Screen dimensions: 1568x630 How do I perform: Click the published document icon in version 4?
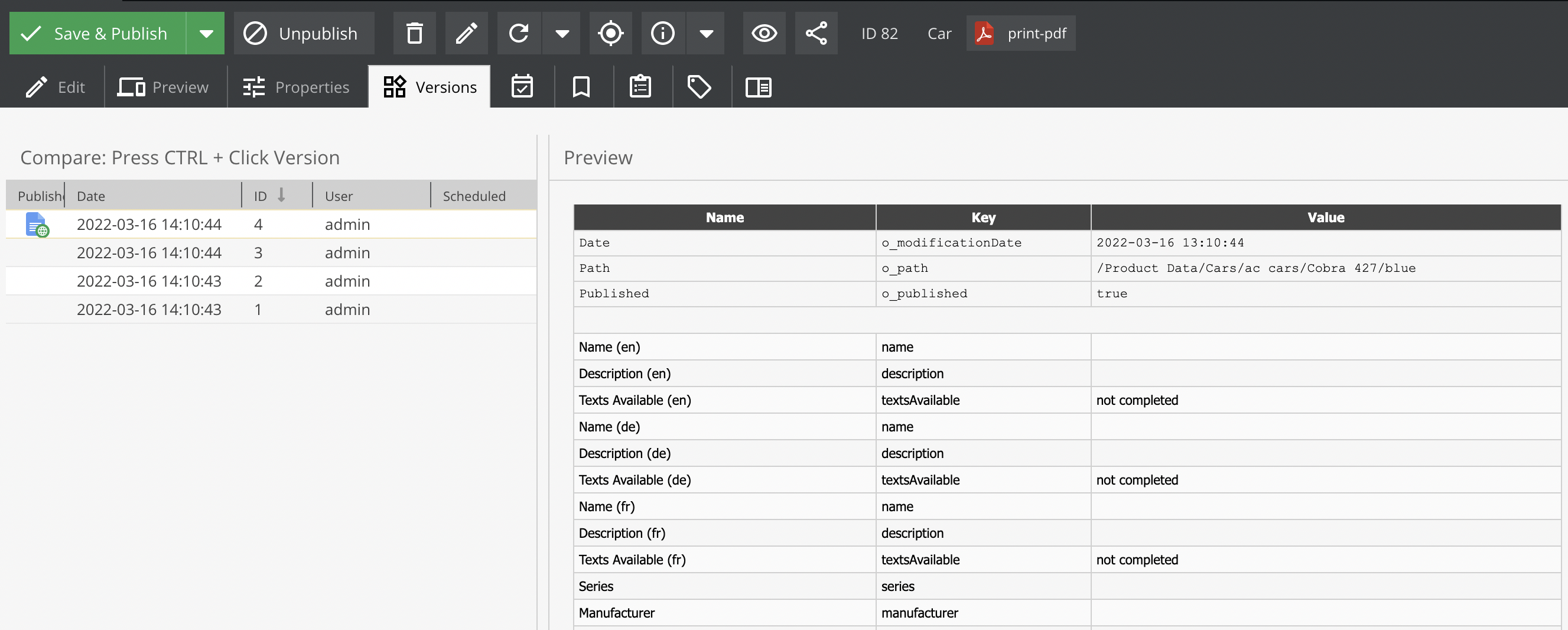click(x=37, y=225)
